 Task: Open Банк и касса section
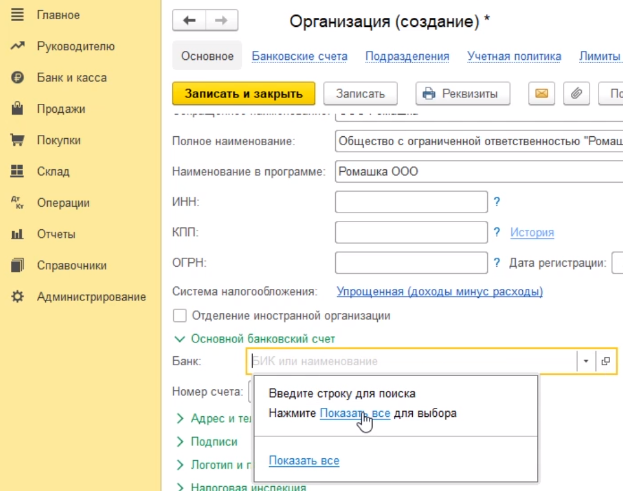(x=71, y=77)
